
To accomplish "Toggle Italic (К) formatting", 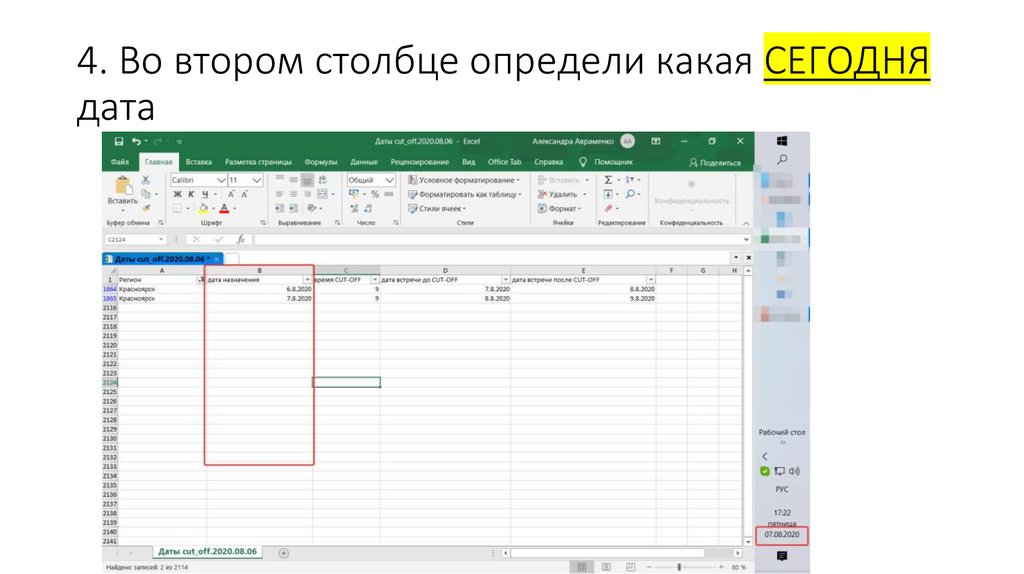I will click(x=191, y=194).
